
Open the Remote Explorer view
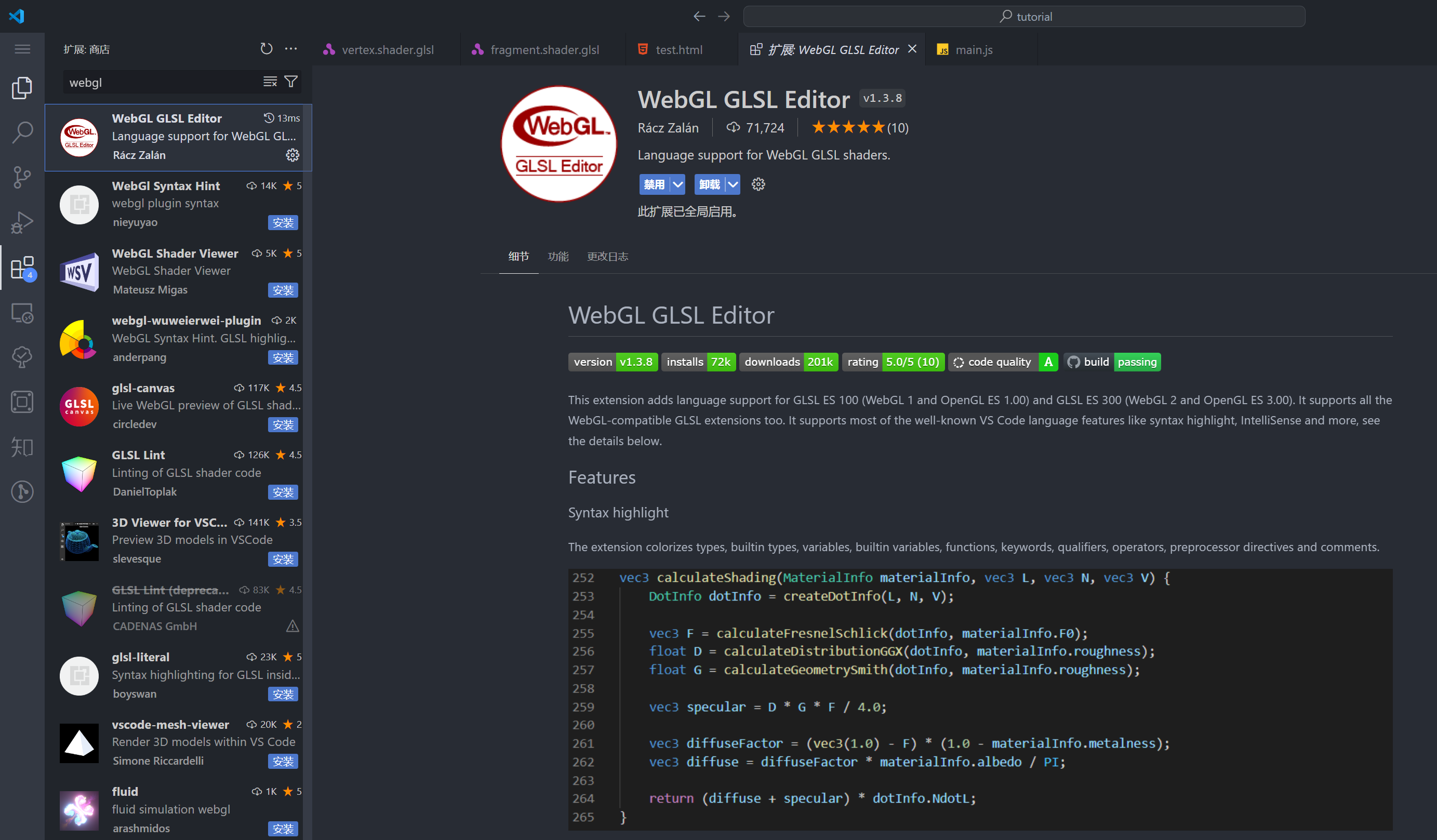(22, 313)
